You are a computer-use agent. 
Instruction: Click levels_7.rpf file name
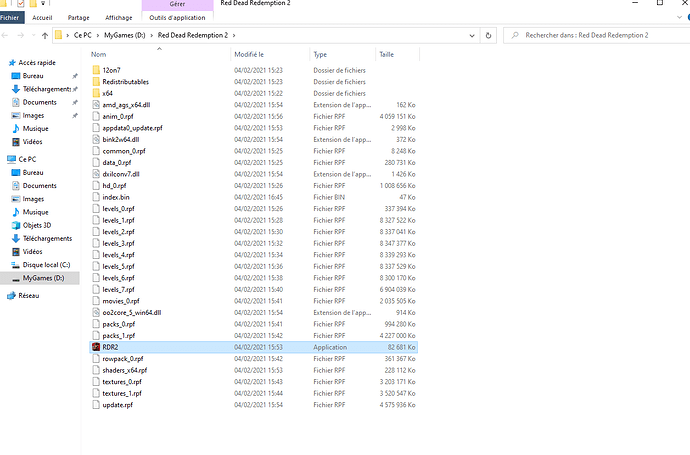(x=118, y=290)
